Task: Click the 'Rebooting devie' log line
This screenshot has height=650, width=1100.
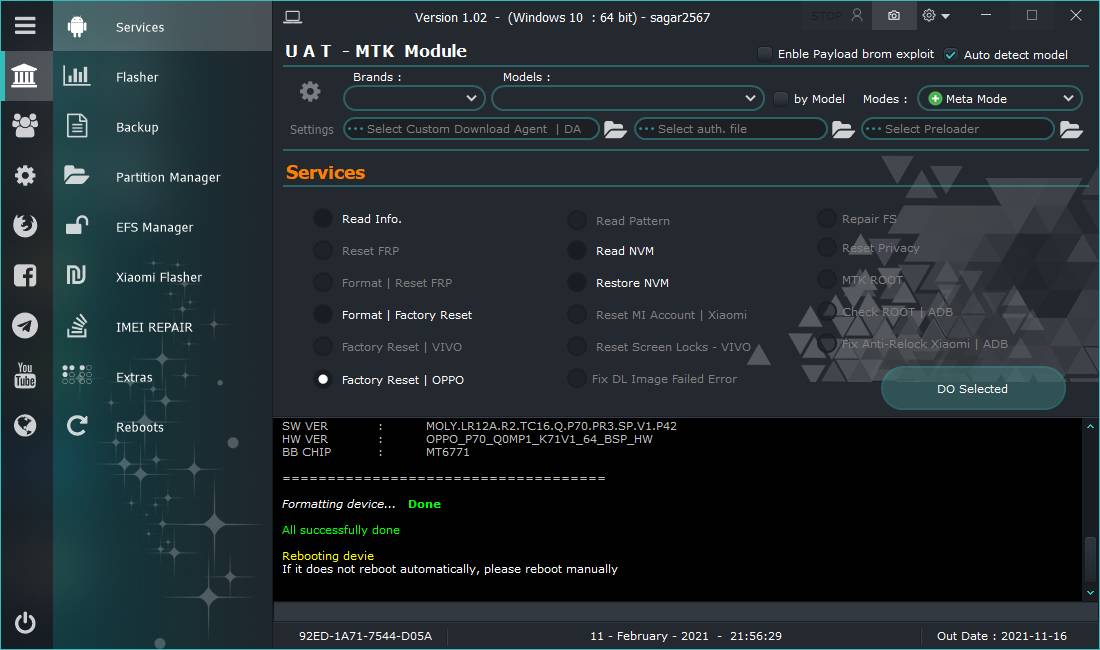Action: pos(328,556)
